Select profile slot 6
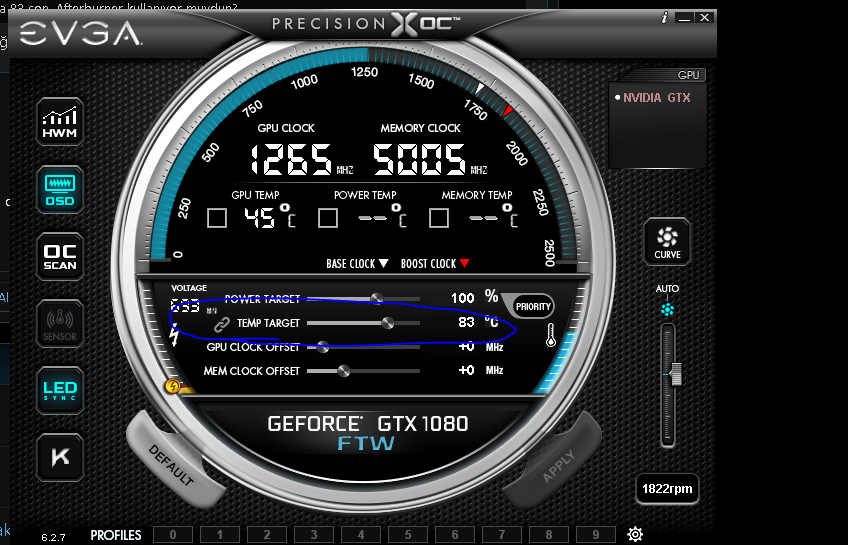This screenshot has height=545, width=848. coord(455,535)
